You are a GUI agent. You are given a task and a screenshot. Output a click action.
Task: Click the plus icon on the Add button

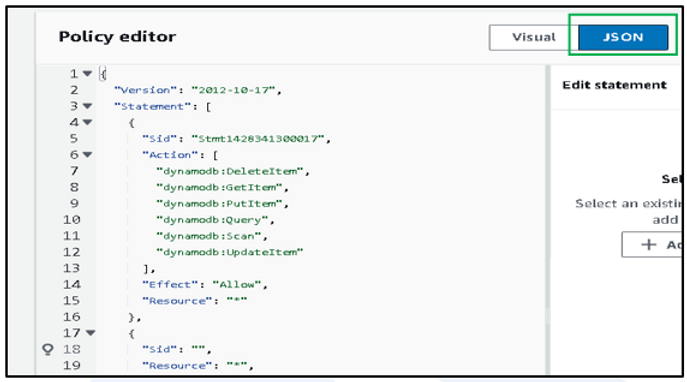pos(649,244)
